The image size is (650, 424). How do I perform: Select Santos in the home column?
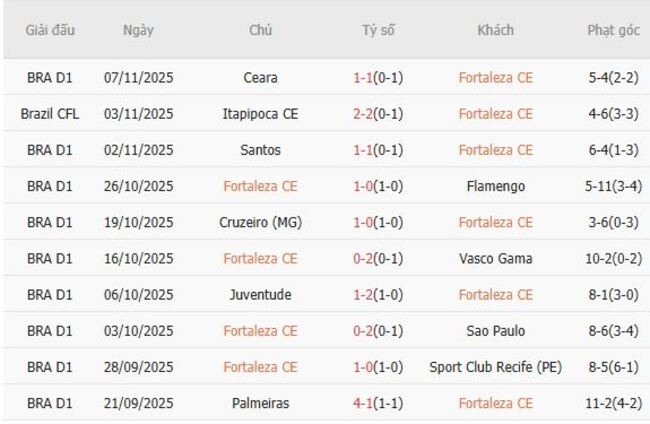[x=261, y=150]
